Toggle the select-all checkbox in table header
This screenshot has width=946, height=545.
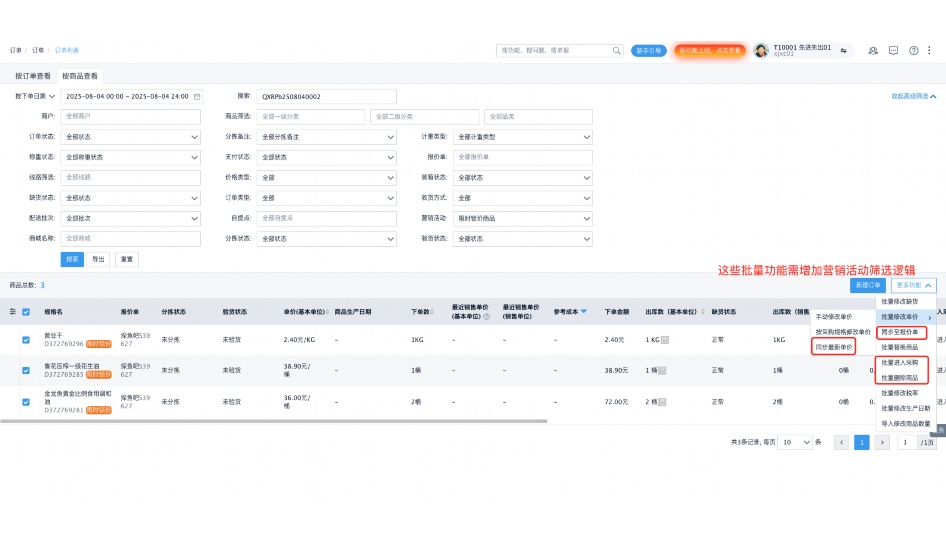pyautogui.click(x=26, y=311)
